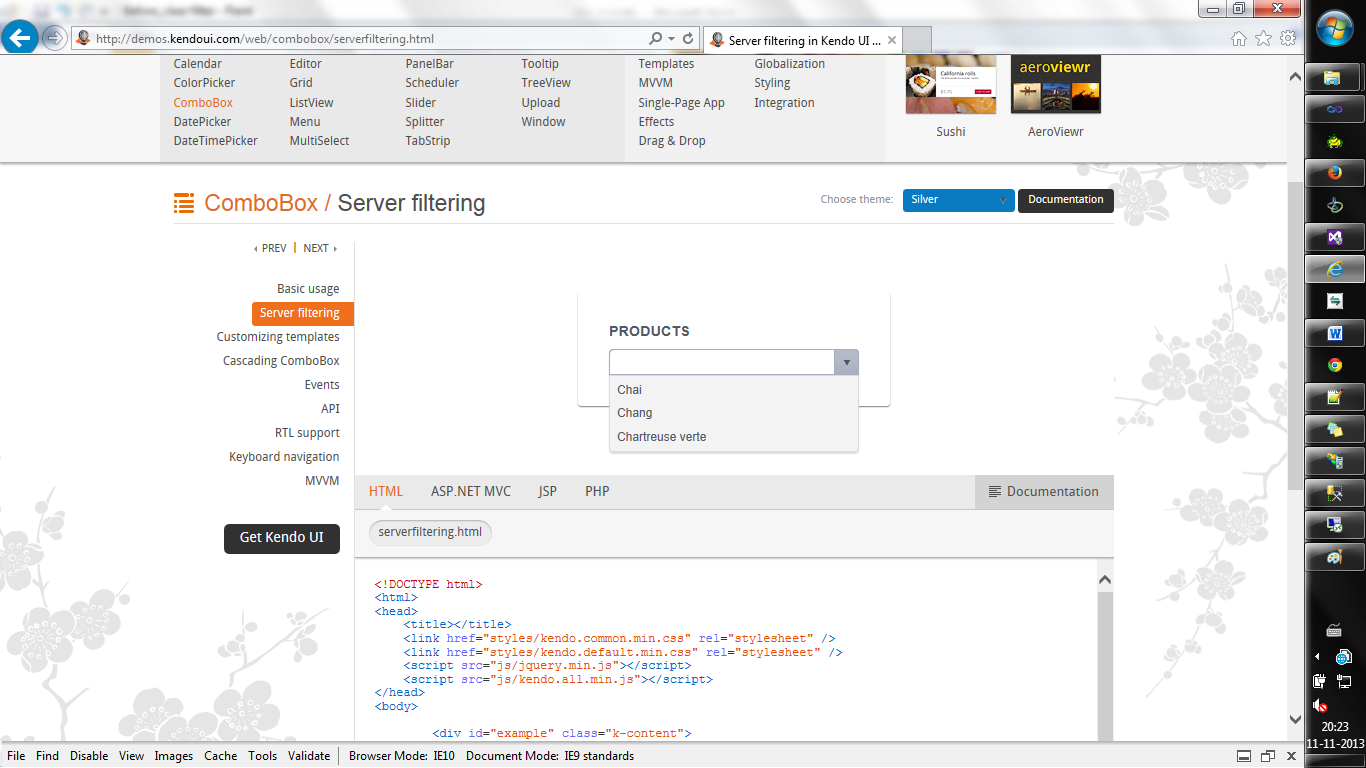
Task: Click the search magnifier in address bar
Action: [x=655, y=39]
